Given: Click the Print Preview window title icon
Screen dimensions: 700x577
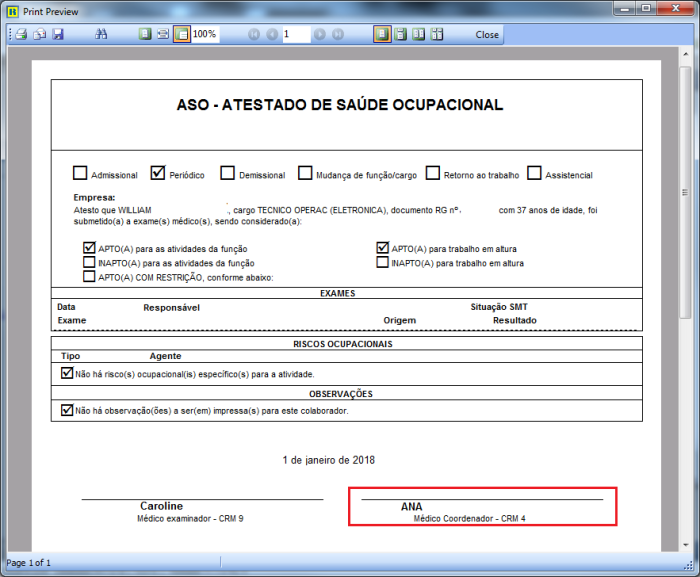Looking at the screenshot, I should click(x=11, y=9).
